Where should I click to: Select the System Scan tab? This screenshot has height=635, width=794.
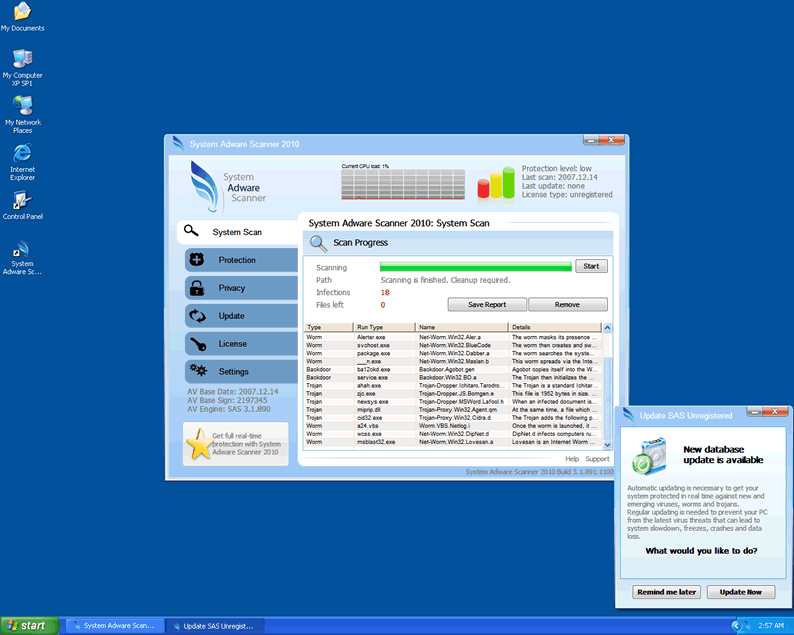point(237,232)
